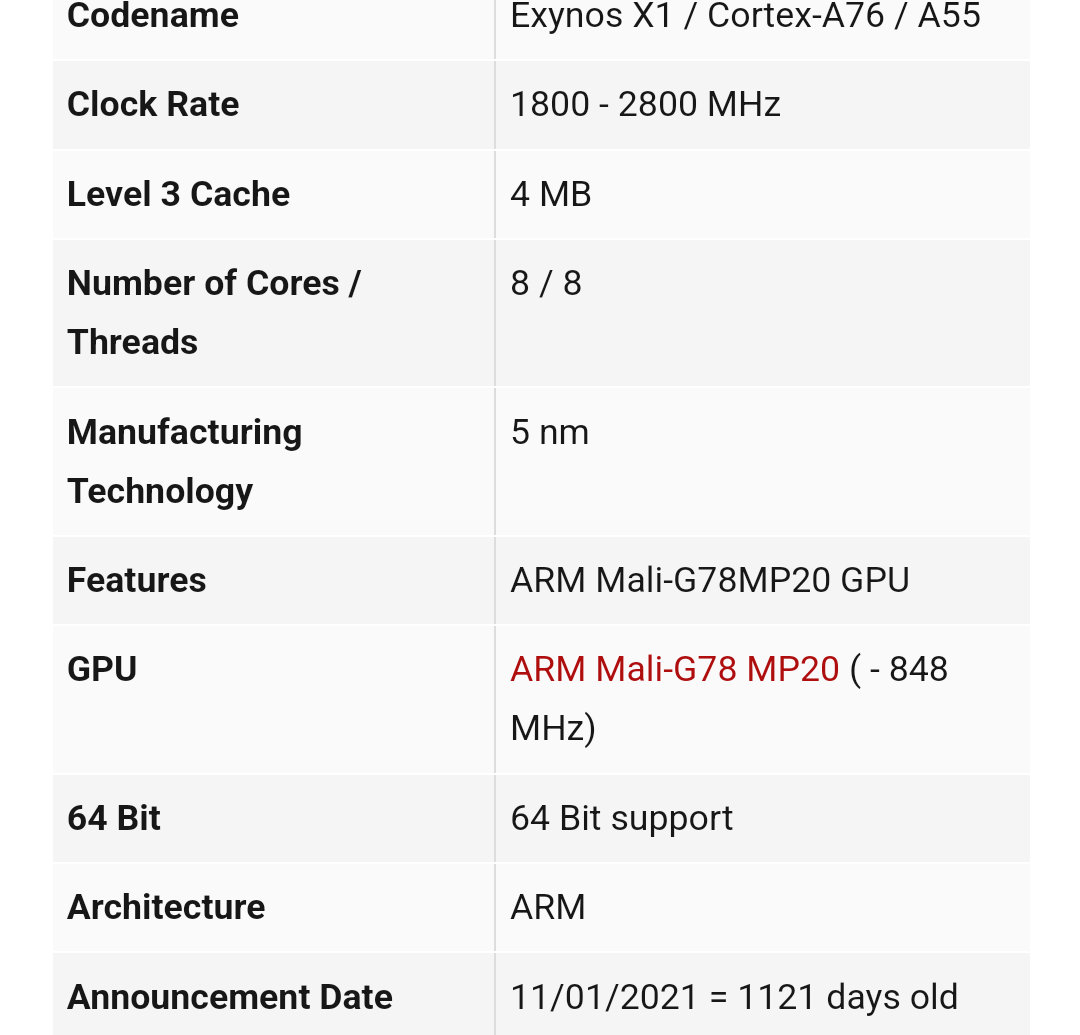Select the Clock Rate label
1080x1035 pixels.
[153, 105]
